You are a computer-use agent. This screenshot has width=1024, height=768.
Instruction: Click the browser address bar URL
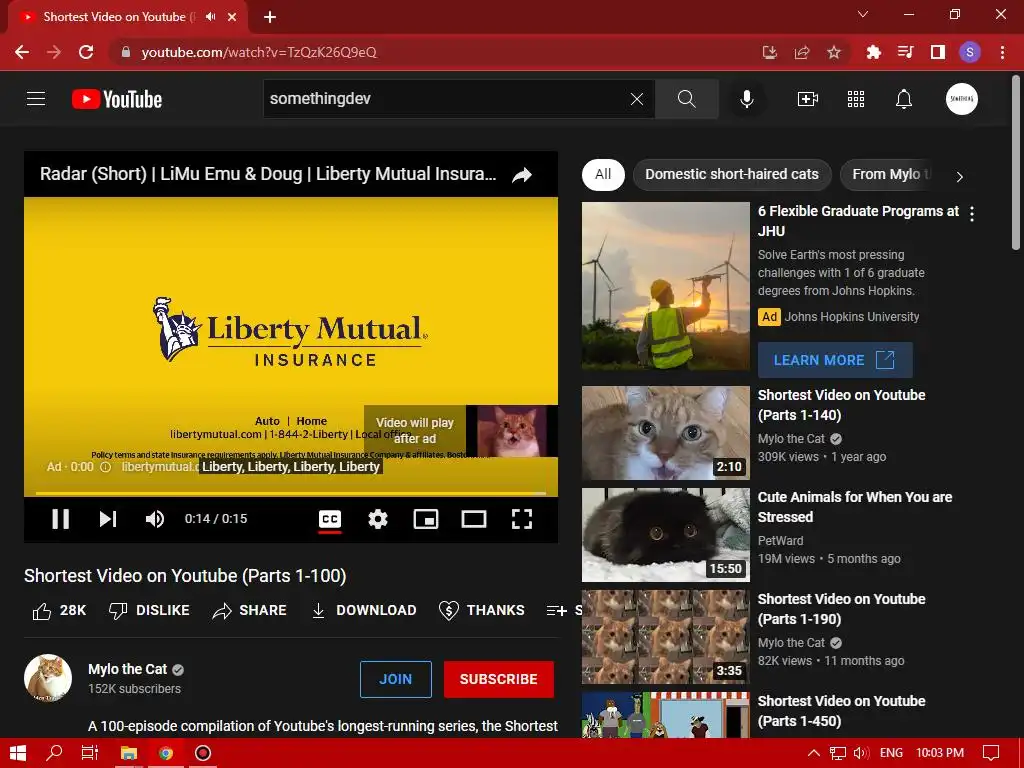(x=259, y=52)
